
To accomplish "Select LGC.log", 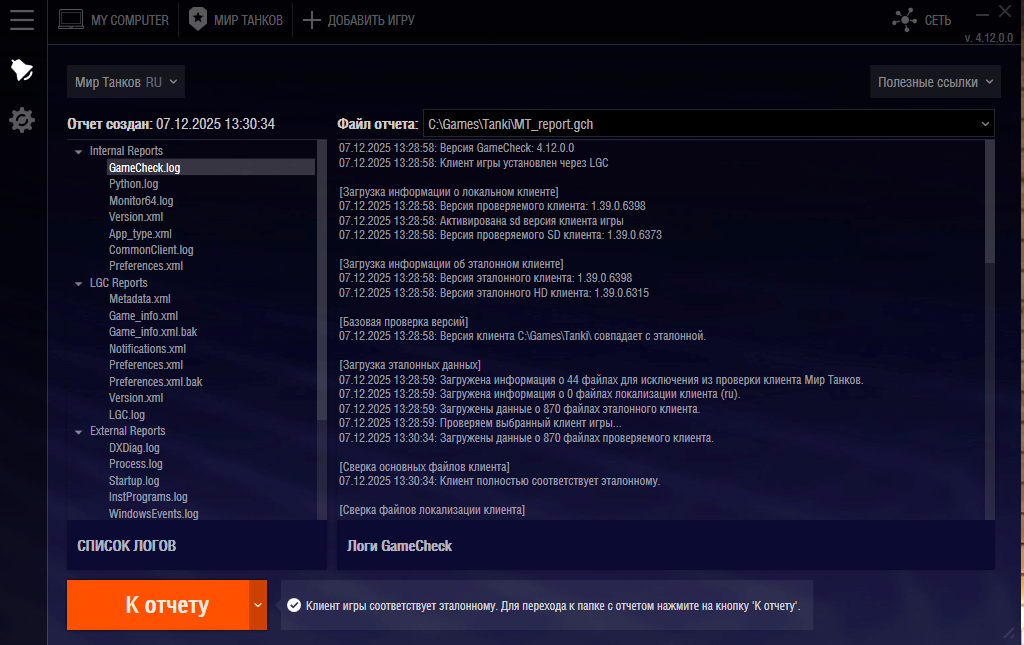I will [x=127, y=415].
